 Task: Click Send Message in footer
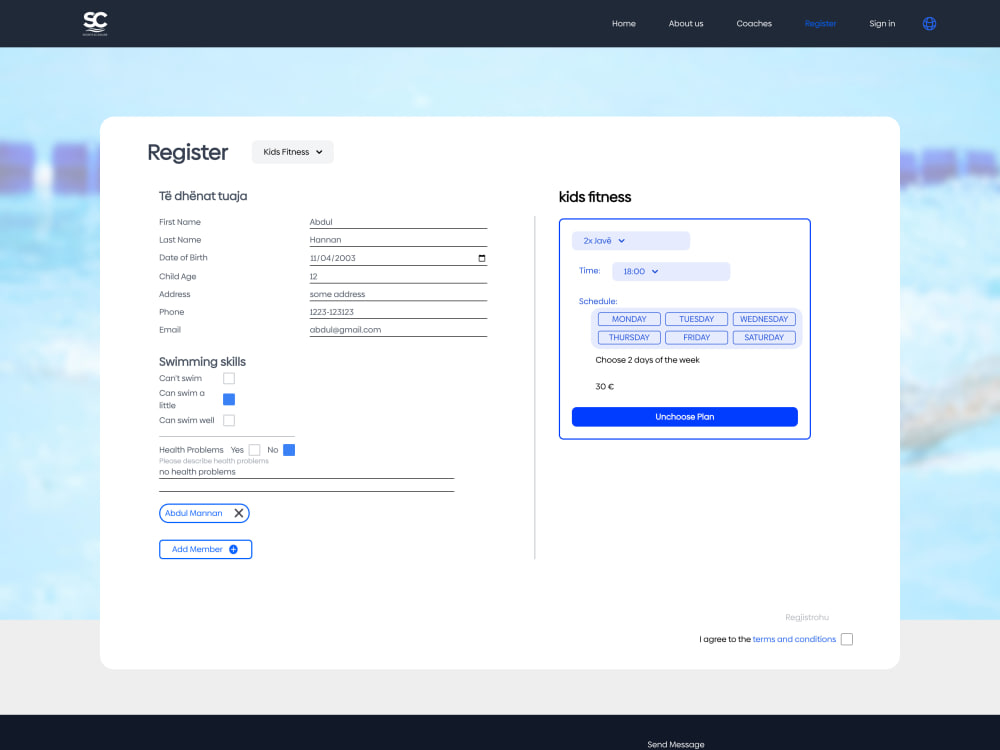[676, 744]
